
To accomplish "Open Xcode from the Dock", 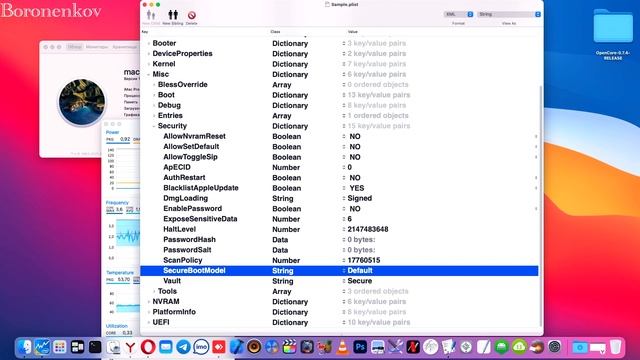I will tap(236, 347).
